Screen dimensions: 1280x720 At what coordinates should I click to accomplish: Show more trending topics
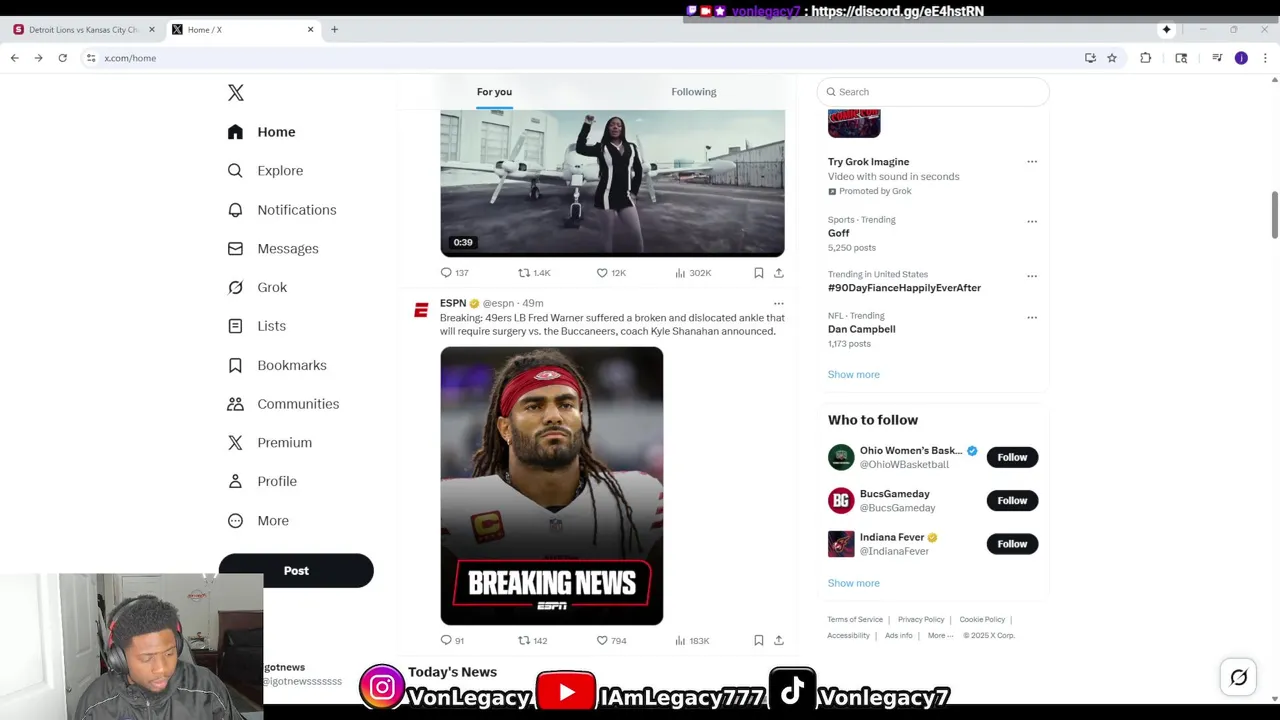(853, 375)
